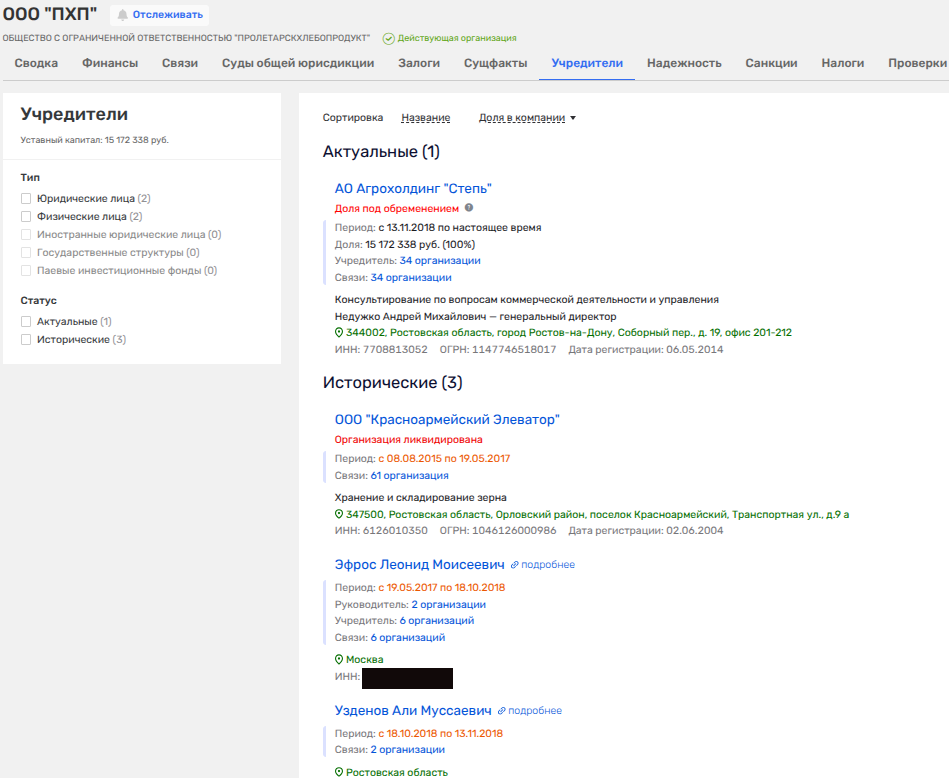Click the location pin icon beside Москва
Screen dimensions: 949x778
pos(339,659)
